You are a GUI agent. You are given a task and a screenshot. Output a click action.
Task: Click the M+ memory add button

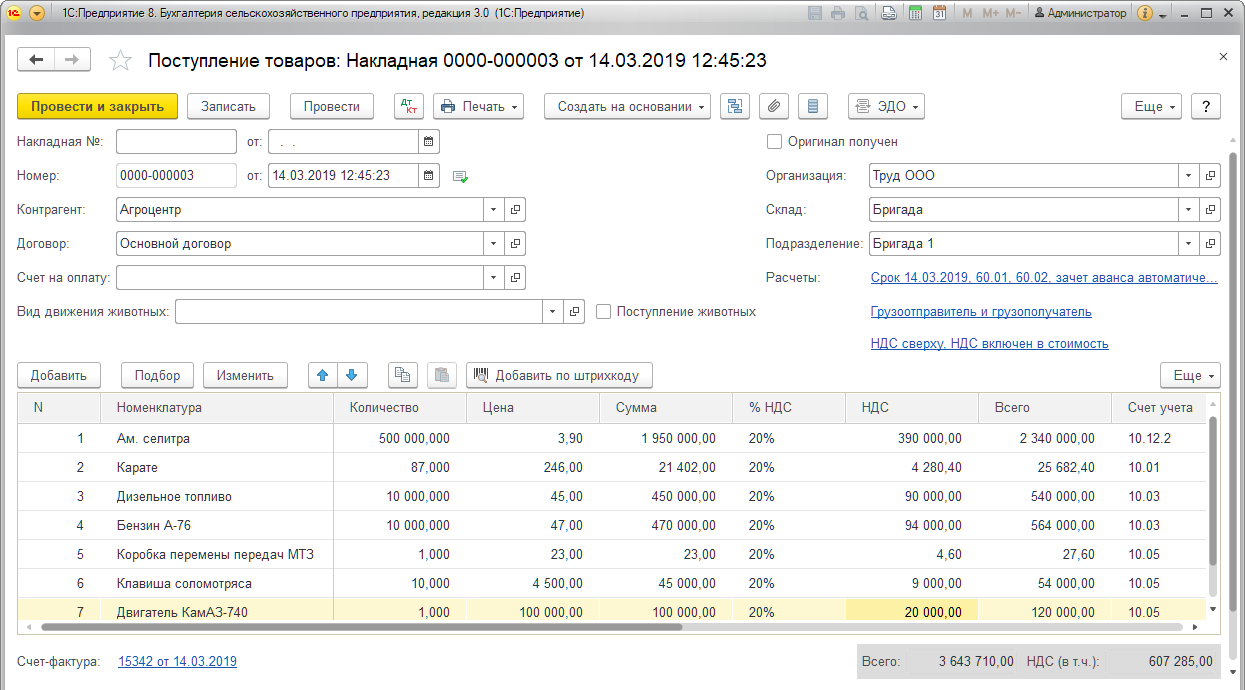tap(990, 13)
